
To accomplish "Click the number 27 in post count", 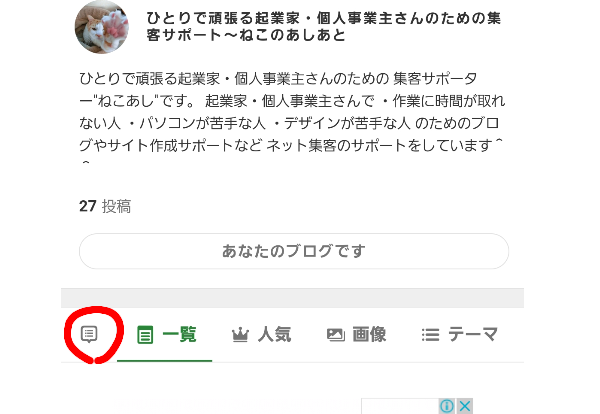I will 88,206.
